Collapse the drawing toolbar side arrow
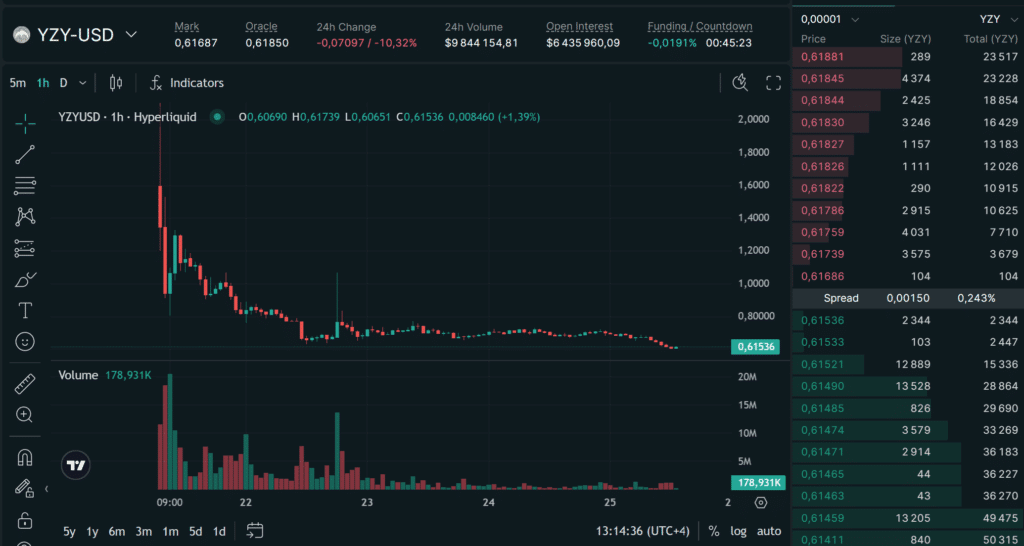1024x546 pixels. pyautogui.click(x=46, y=489)
